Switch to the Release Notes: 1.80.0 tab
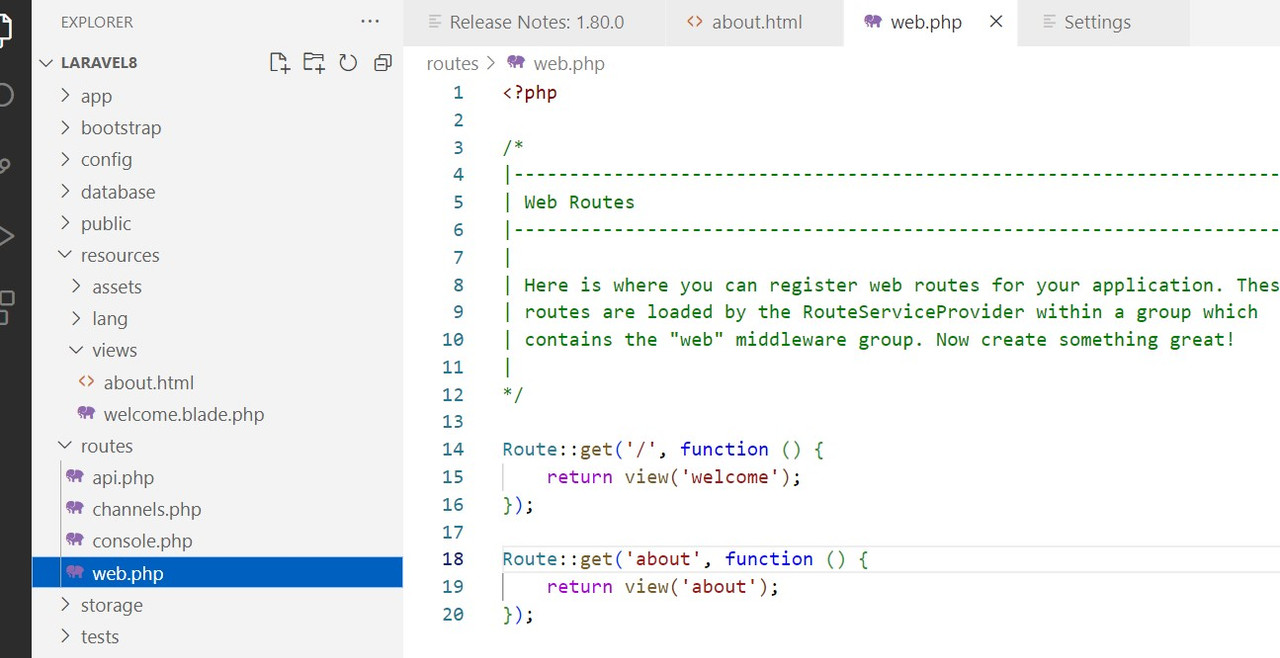1280x658 pixels. 535,22
